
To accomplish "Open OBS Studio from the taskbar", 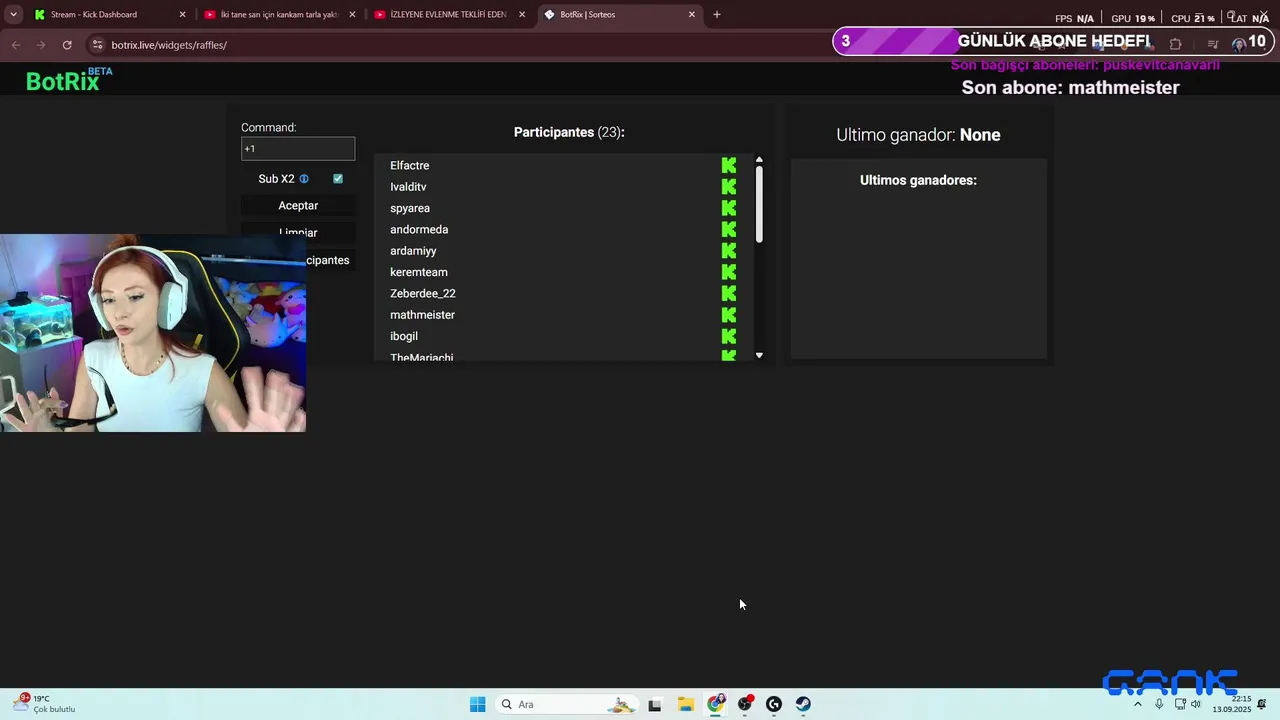I will pos(745,704).
